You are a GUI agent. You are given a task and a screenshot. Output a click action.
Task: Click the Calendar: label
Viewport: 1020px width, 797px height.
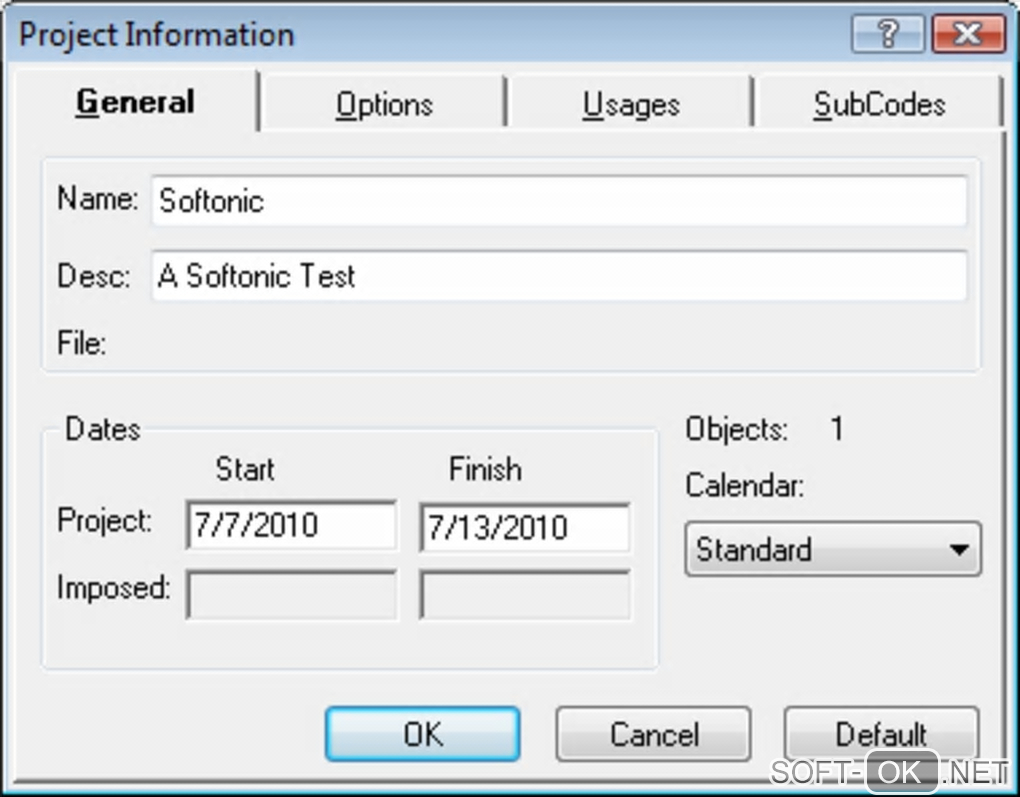click(x=744, y=485)
